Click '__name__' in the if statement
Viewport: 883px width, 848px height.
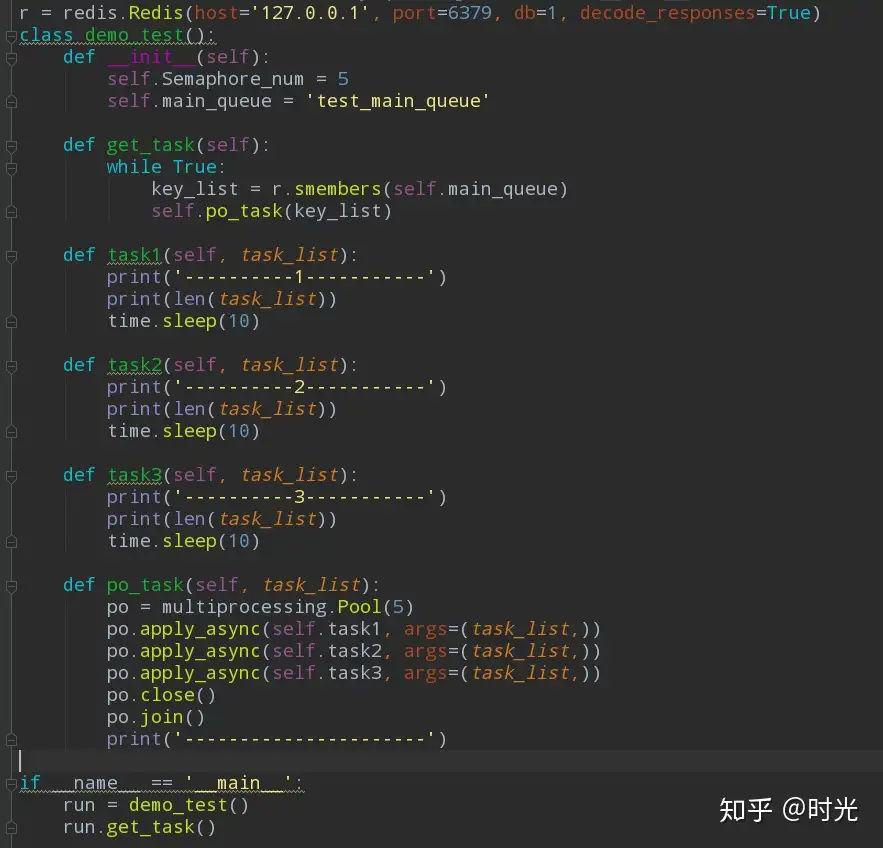96,783
